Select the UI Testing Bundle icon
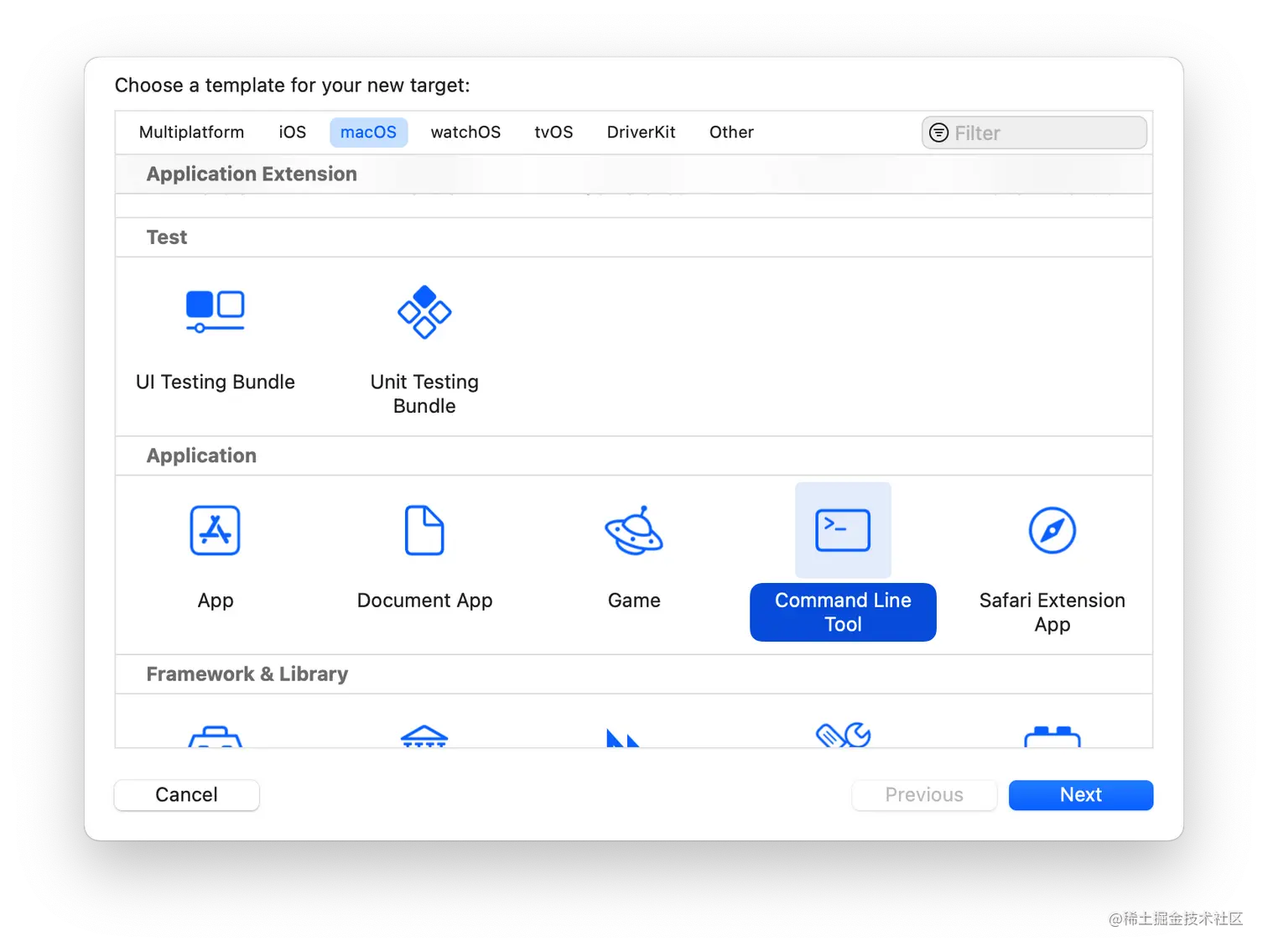The image size is (1268, 952). point(215,311)
